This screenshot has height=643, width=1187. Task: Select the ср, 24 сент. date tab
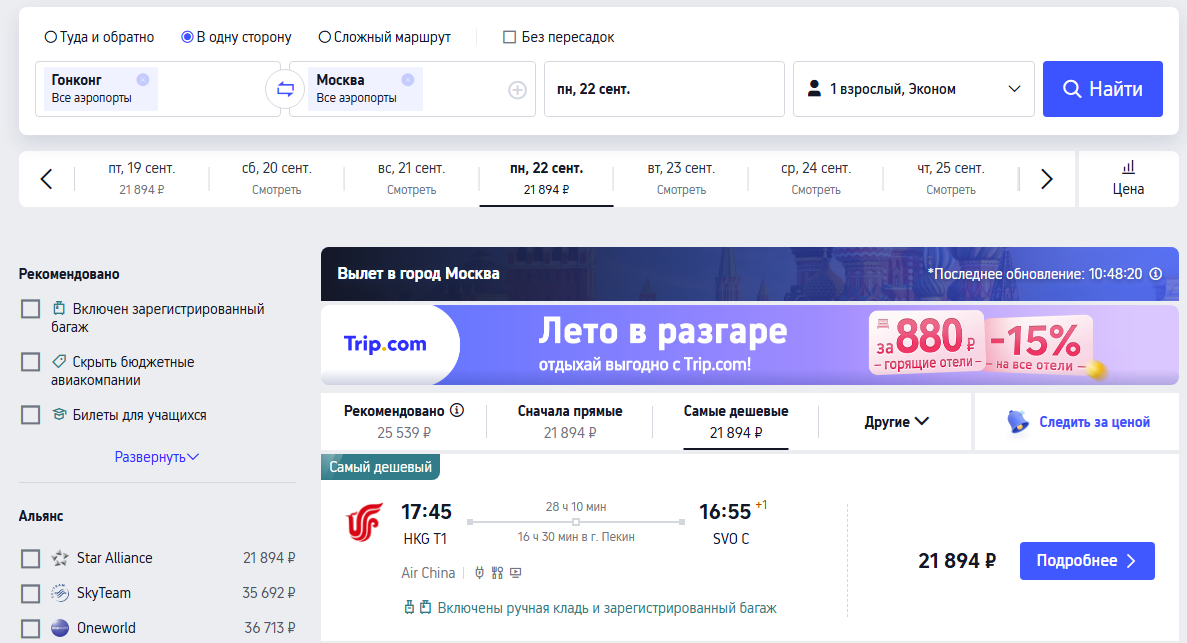click(816, 179)
